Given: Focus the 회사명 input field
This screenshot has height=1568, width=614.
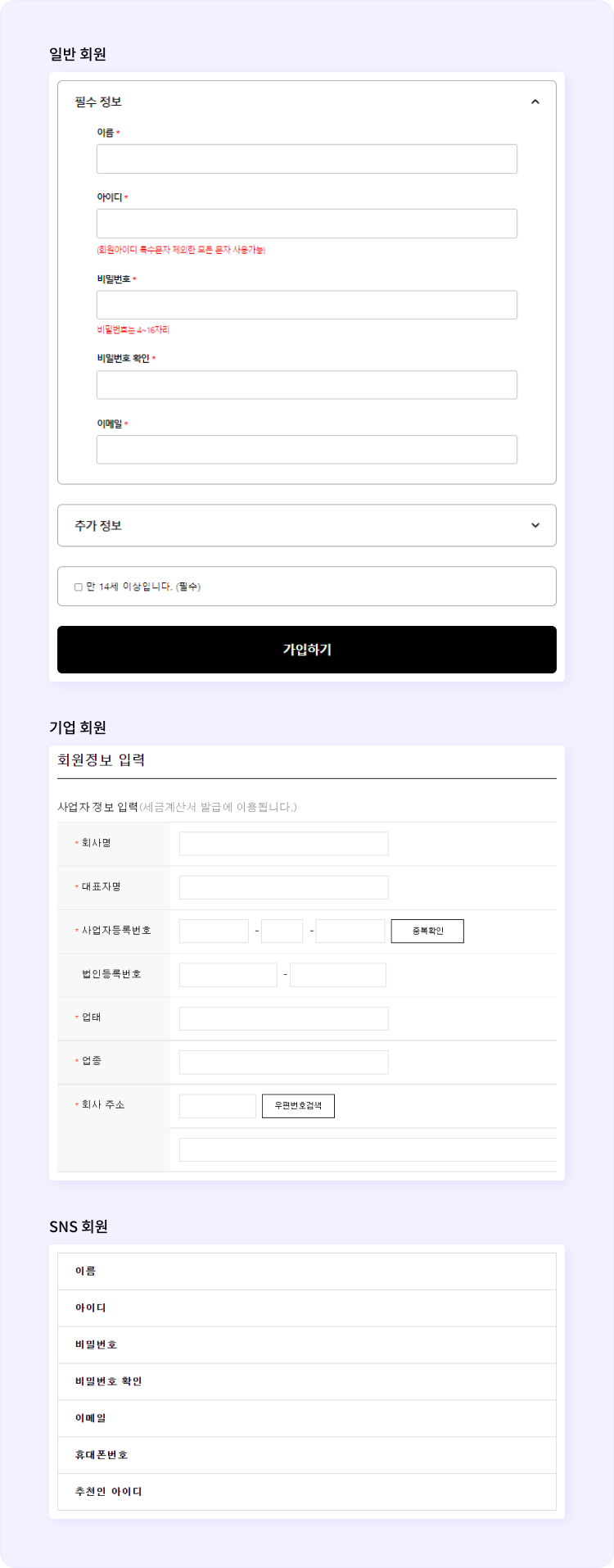Looking at the screenshot, I should (x=284, y=844).
